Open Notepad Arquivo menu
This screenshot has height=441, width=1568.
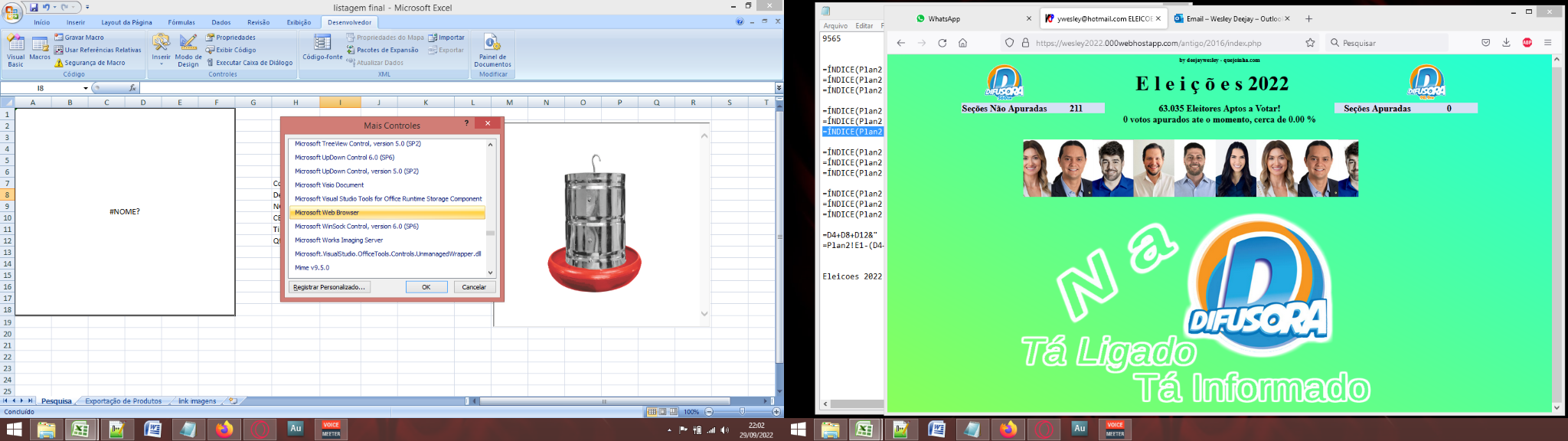pyautogui.click(x=835, y=26)
